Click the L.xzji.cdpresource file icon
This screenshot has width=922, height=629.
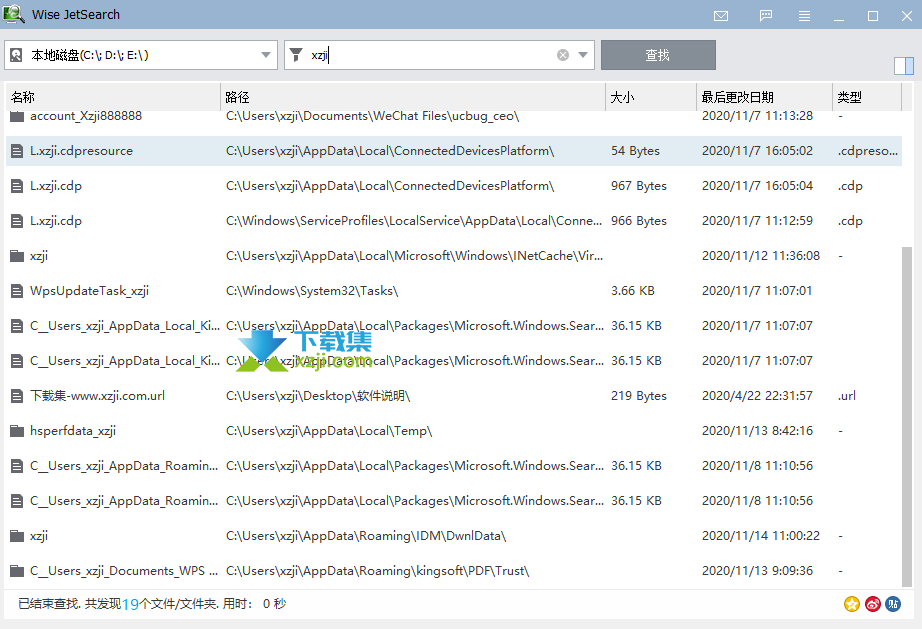point(17,151)
